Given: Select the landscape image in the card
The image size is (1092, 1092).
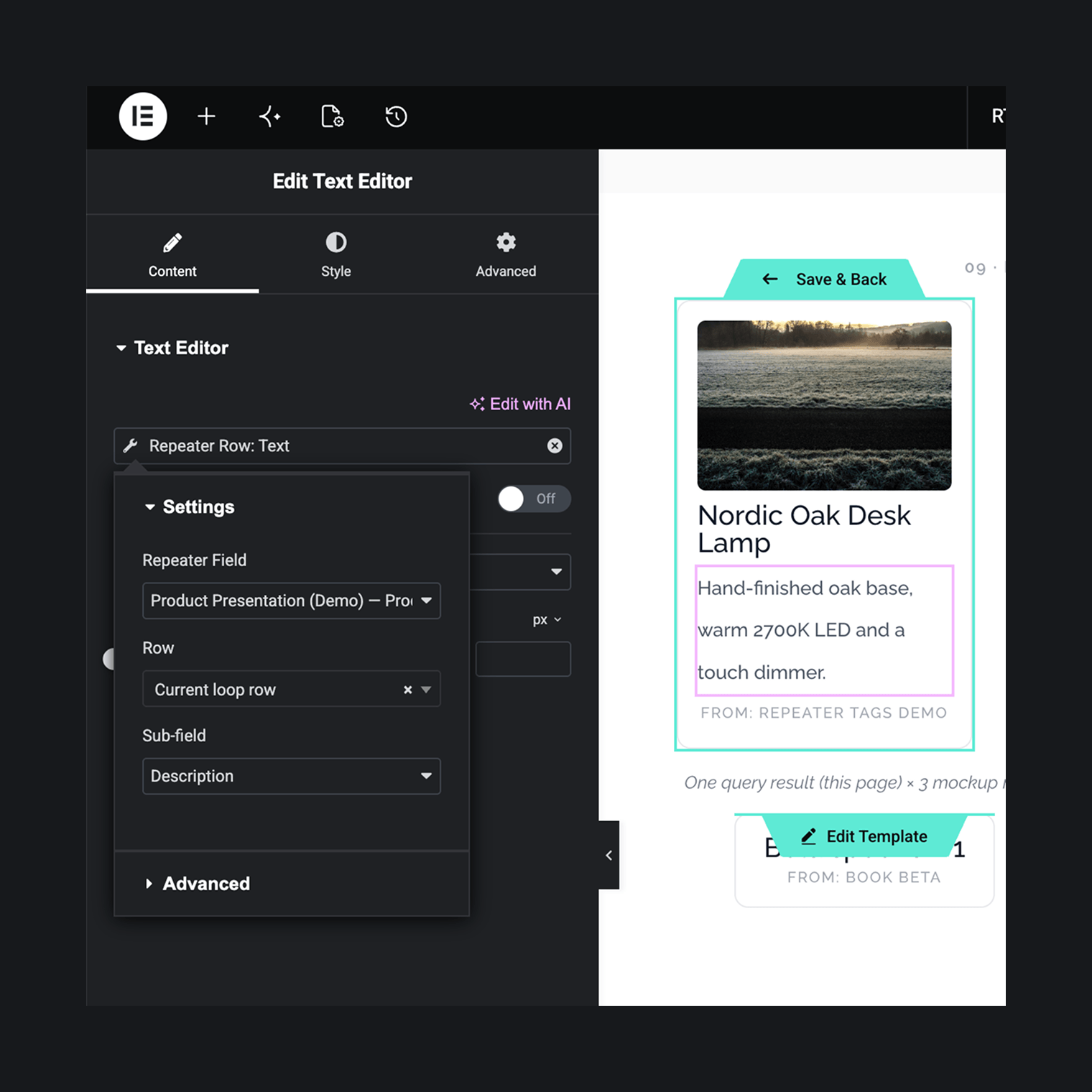Looking at the screenshot, I should pos(825,405).
